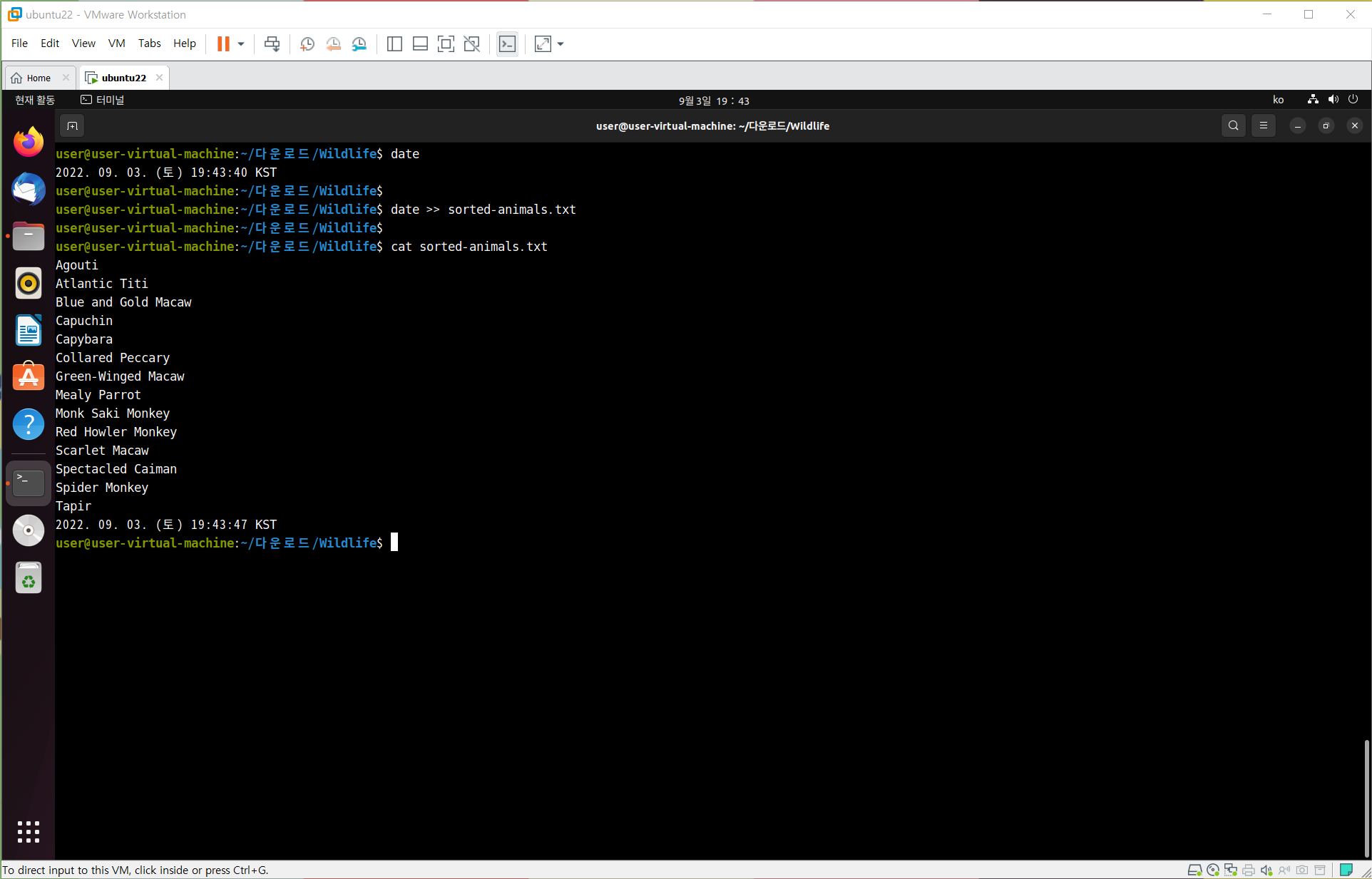Revert the VM to previous snapshot

click(x=333, y=44)
